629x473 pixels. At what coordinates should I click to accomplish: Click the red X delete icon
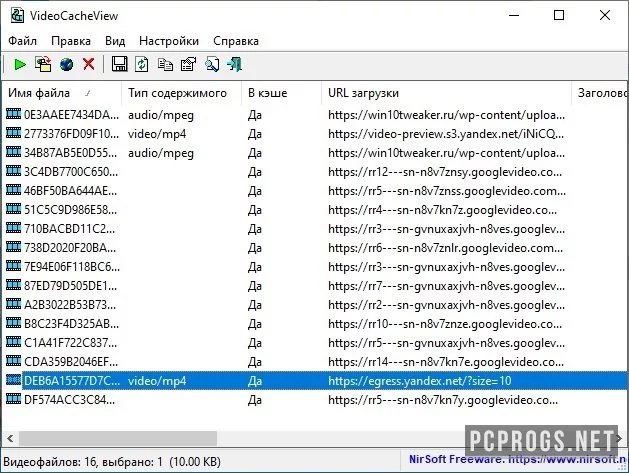pyautogui.click(x=89, y=64)
